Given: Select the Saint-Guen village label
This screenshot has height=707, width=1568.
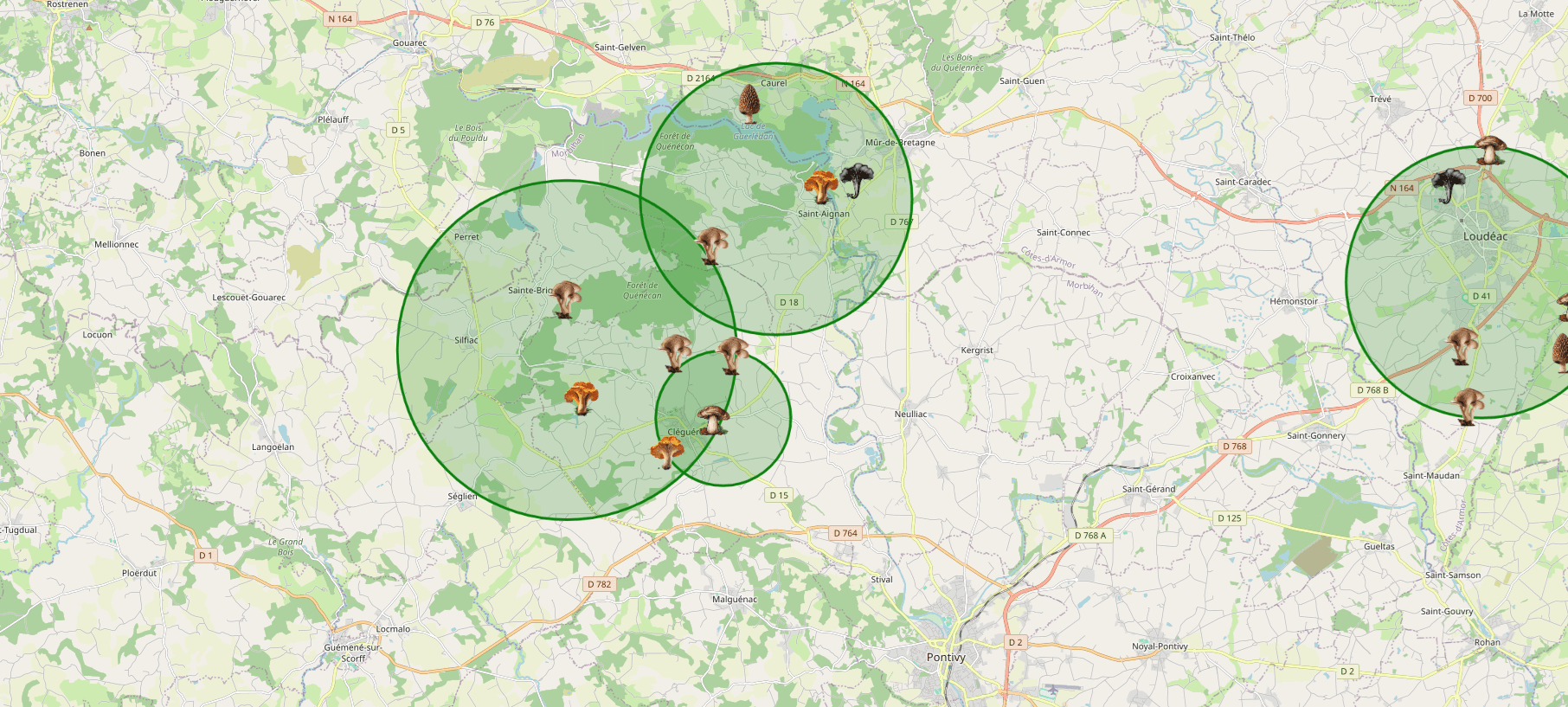Looking at the screenshot, I should point(1022,81).
